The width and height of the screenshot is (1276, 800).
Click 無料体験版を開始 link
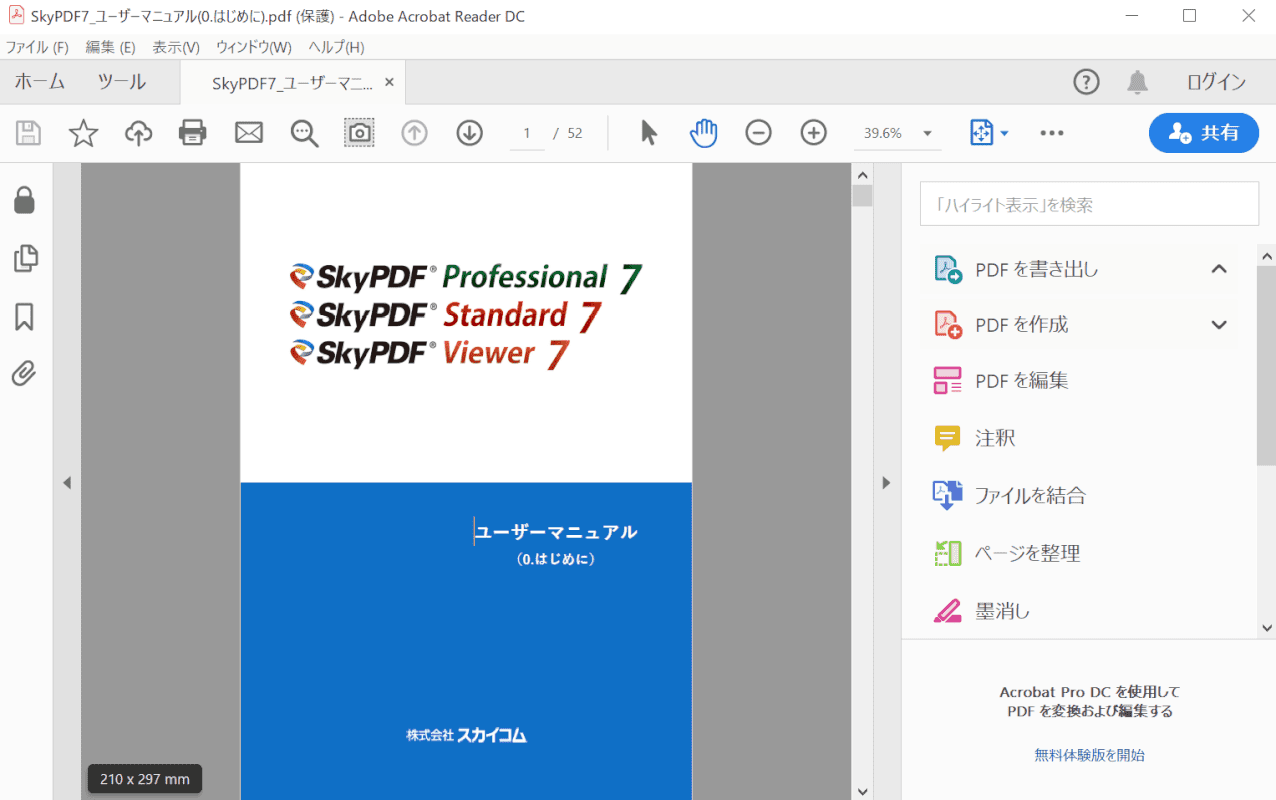[x=1089, y=755]
